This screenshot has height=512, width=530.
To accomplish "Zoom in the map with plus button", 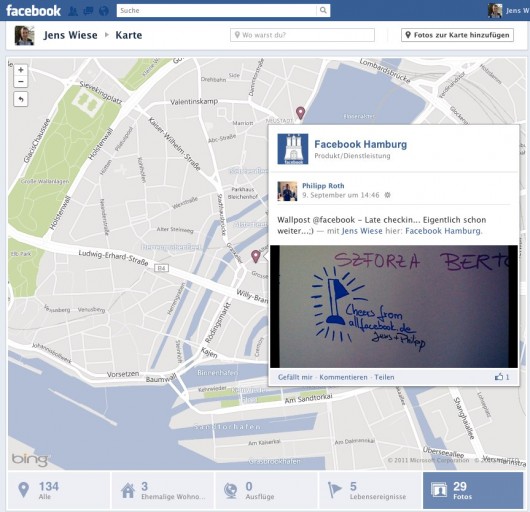I will coord(21,70).
